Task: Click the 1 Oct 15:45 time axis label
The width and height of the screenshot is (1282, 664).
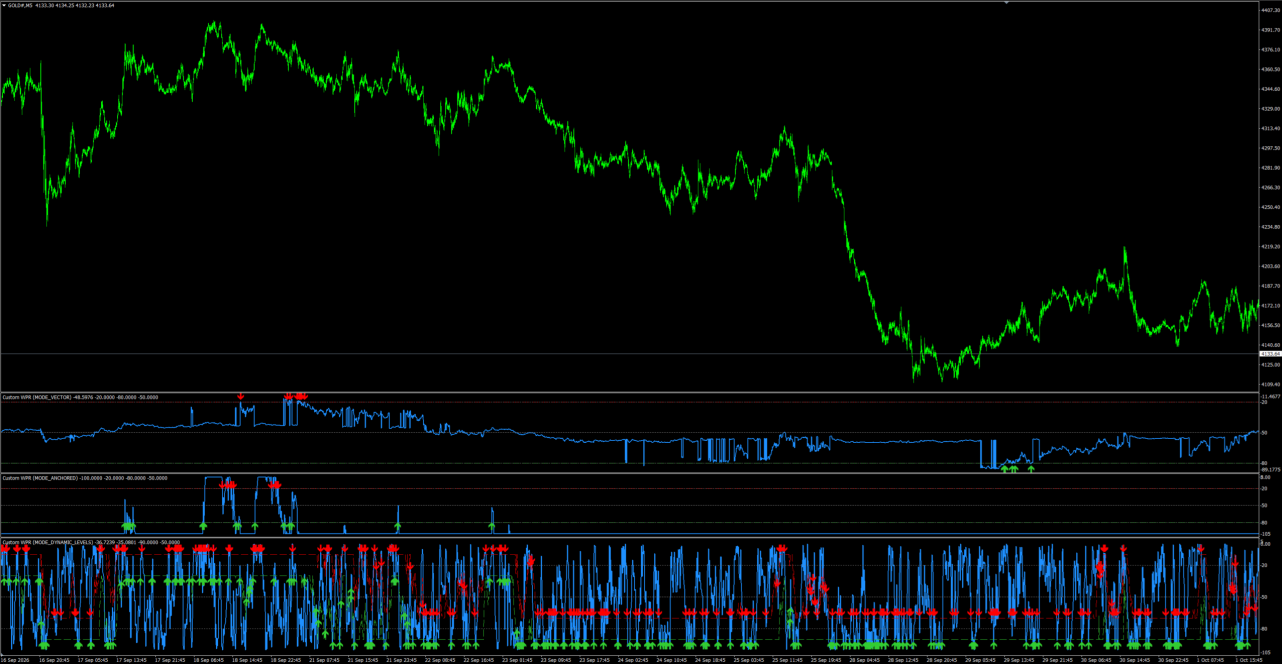Action: (1251, 660)
